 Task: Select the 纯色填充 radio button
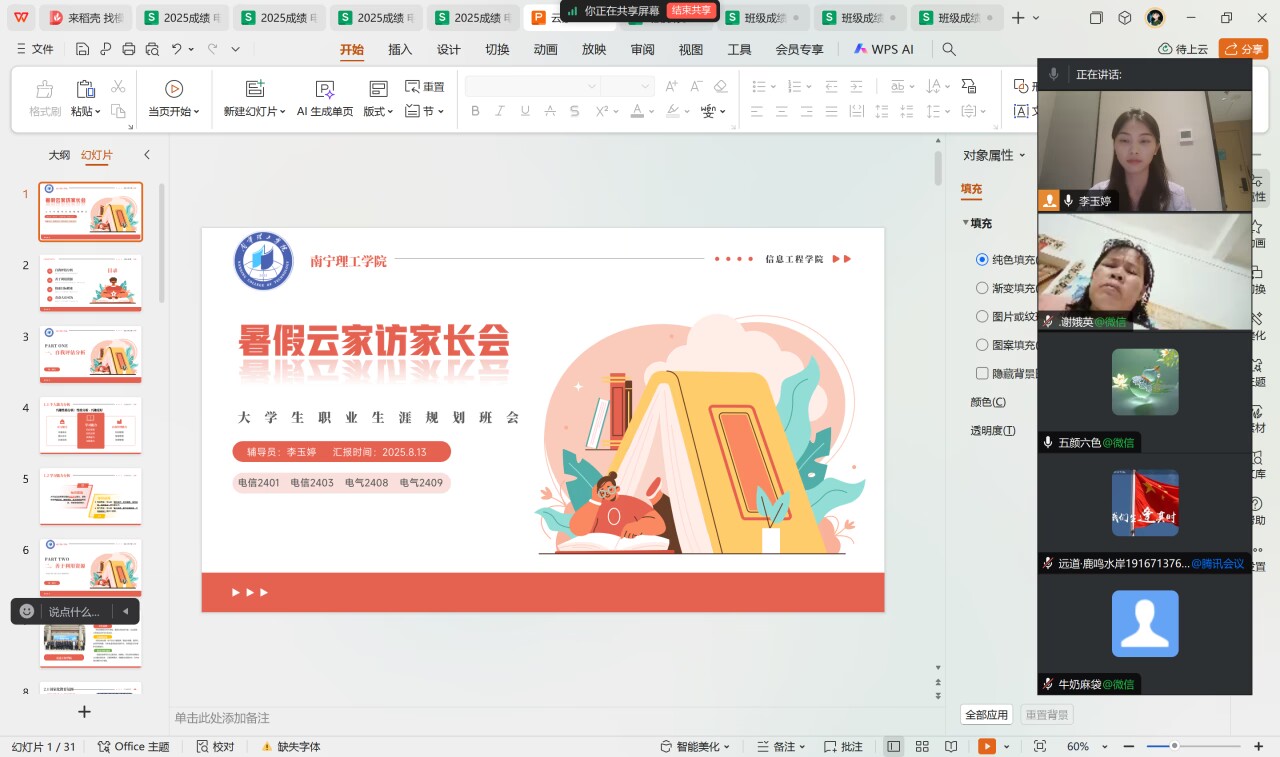click(982, 259)
